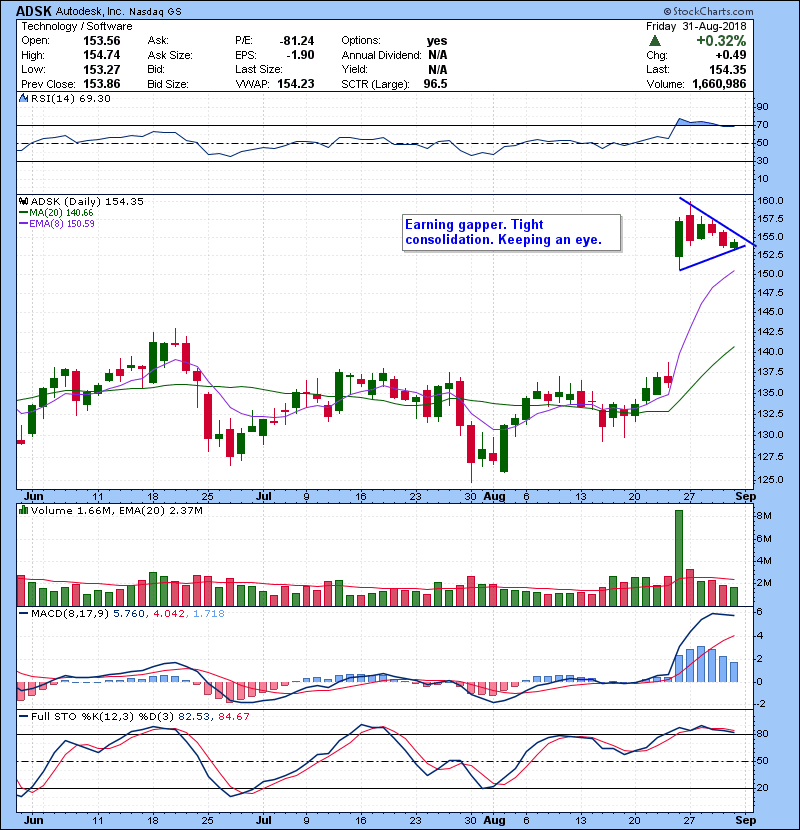Click the Earning gapper annotation box
Screen dimensions: 800x830
(x=511, y=232)
